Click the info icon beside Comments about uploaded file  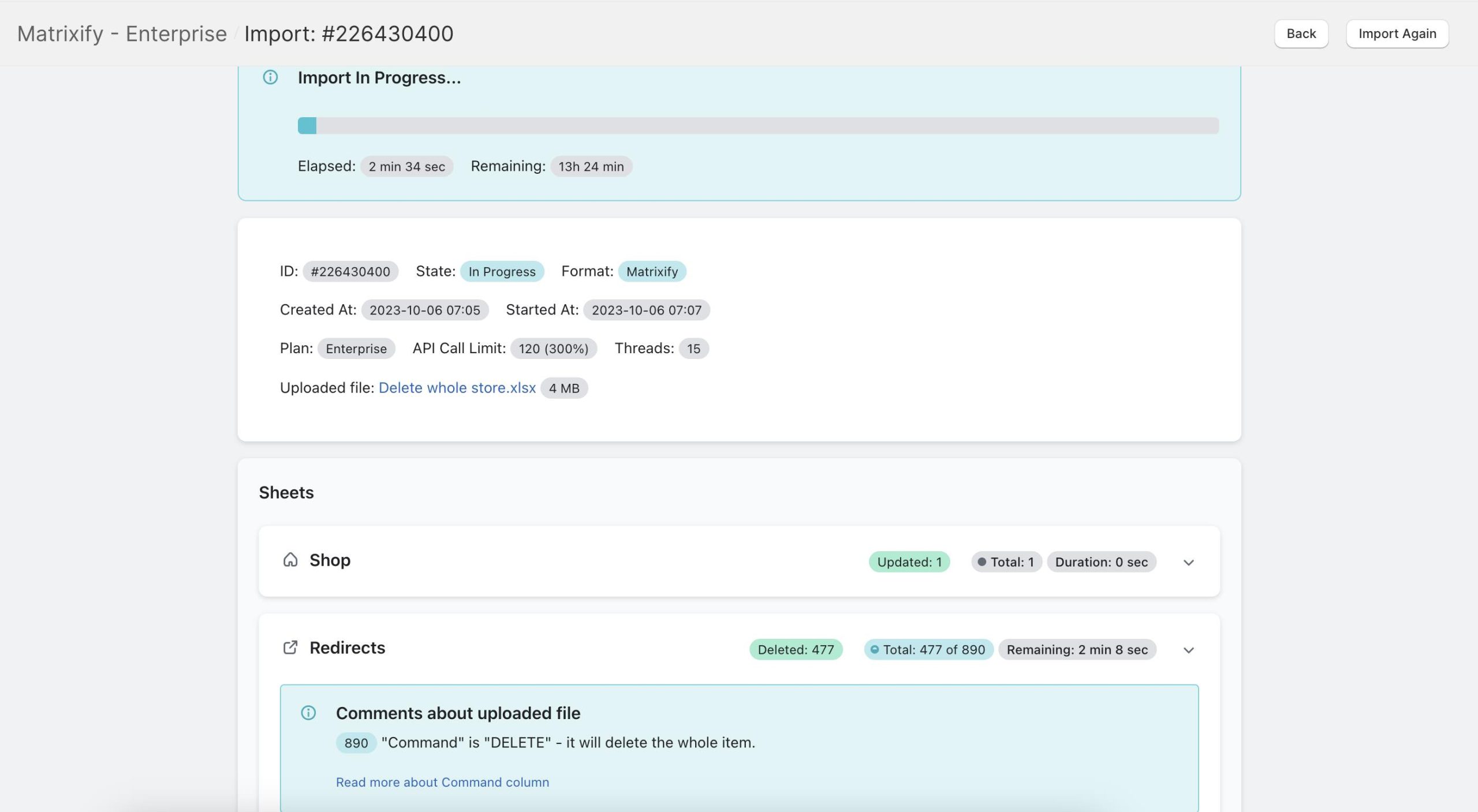tap(308, 713)
